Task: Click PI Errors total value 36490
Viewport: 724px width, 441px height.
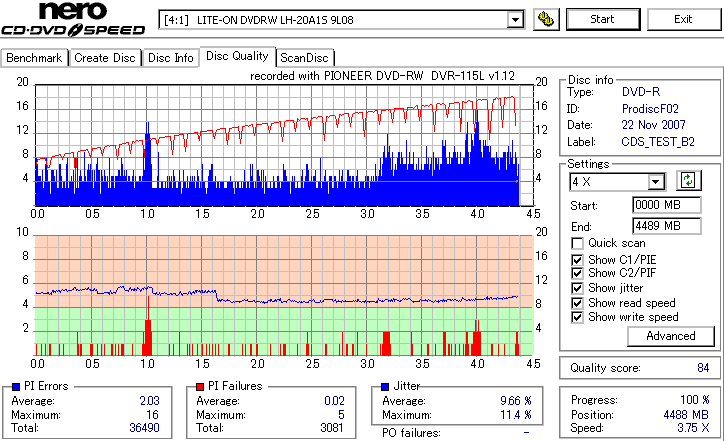Action: click(144, 428)
